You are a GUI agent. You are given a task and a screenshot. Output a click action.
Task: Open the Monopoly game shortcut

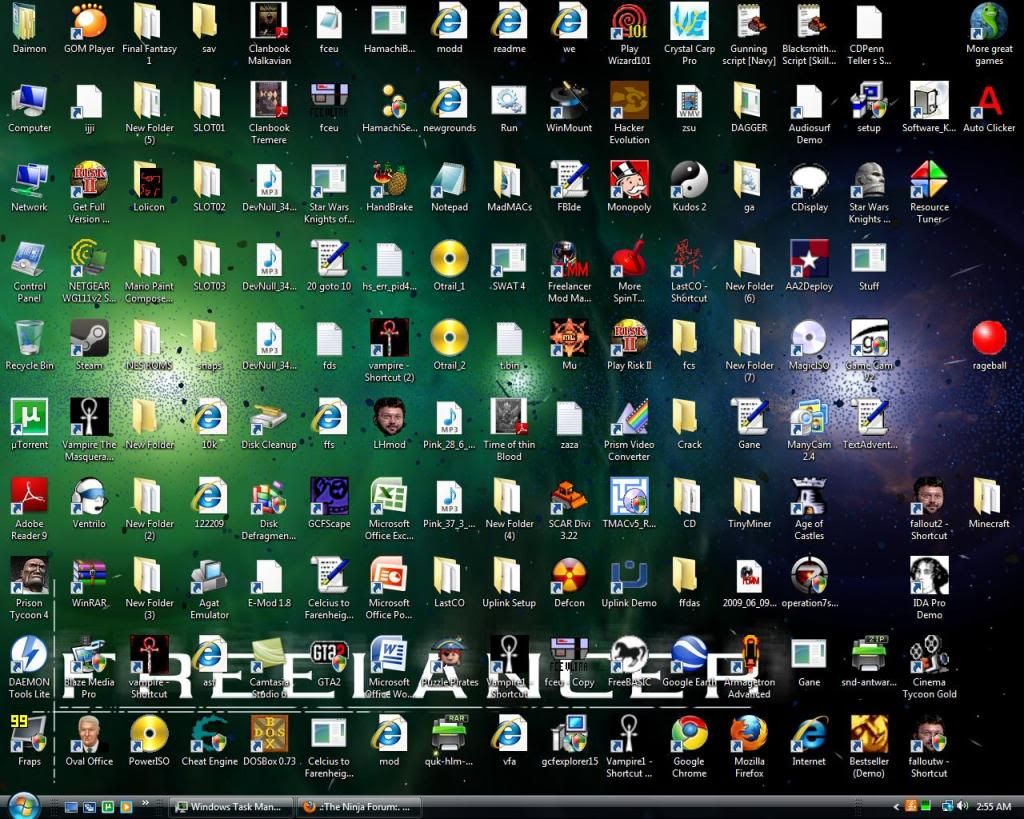point(629,180)
